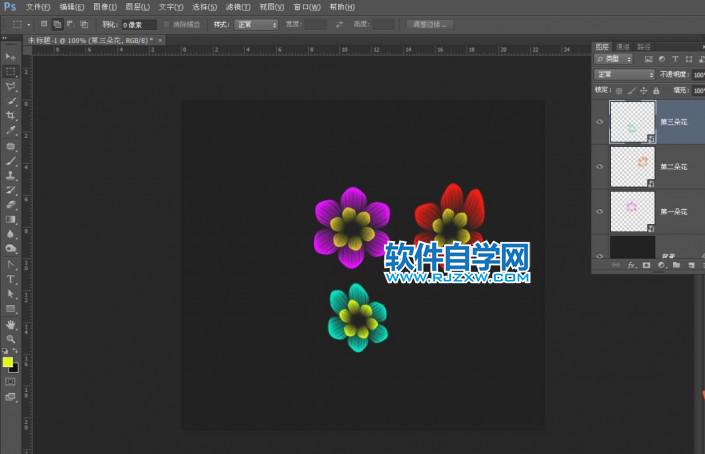Image resolution: width=705 pixels, height=454 pixels.
Task: Hide the 第三朵花 layer
Action: click(599, 122)
